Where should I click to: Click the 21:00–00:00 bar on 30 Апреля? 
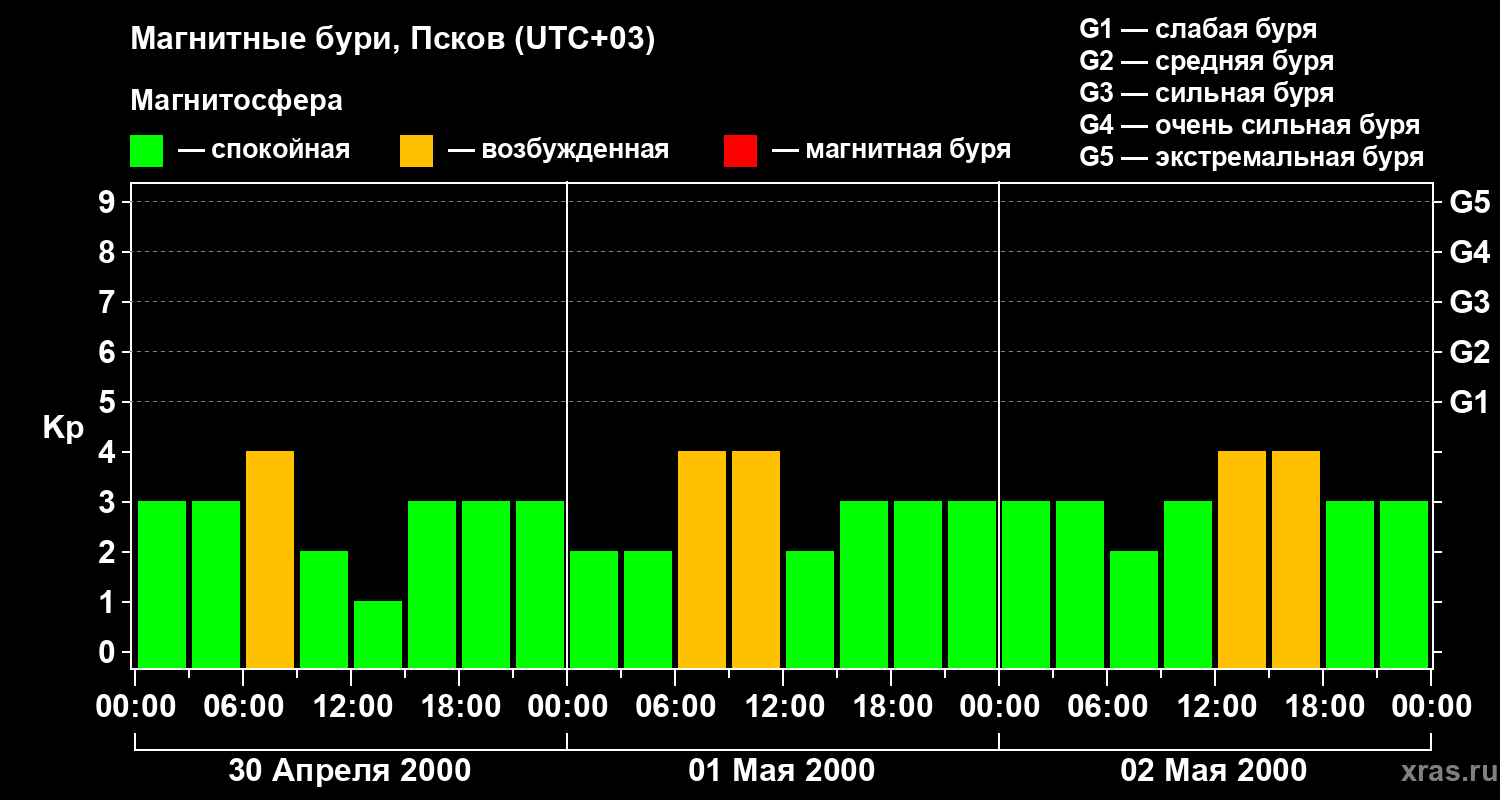coord(540,584)
